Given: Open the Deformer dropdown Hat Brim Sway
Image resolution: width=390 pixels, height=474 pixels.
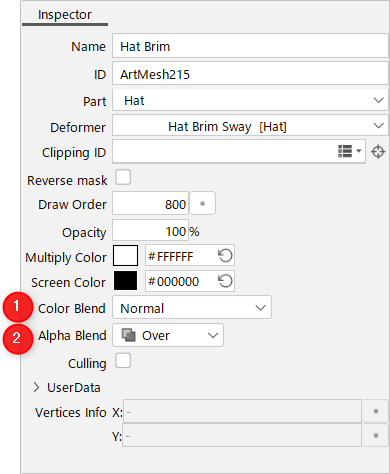Looking at the screenshot, I should [250, 126].
